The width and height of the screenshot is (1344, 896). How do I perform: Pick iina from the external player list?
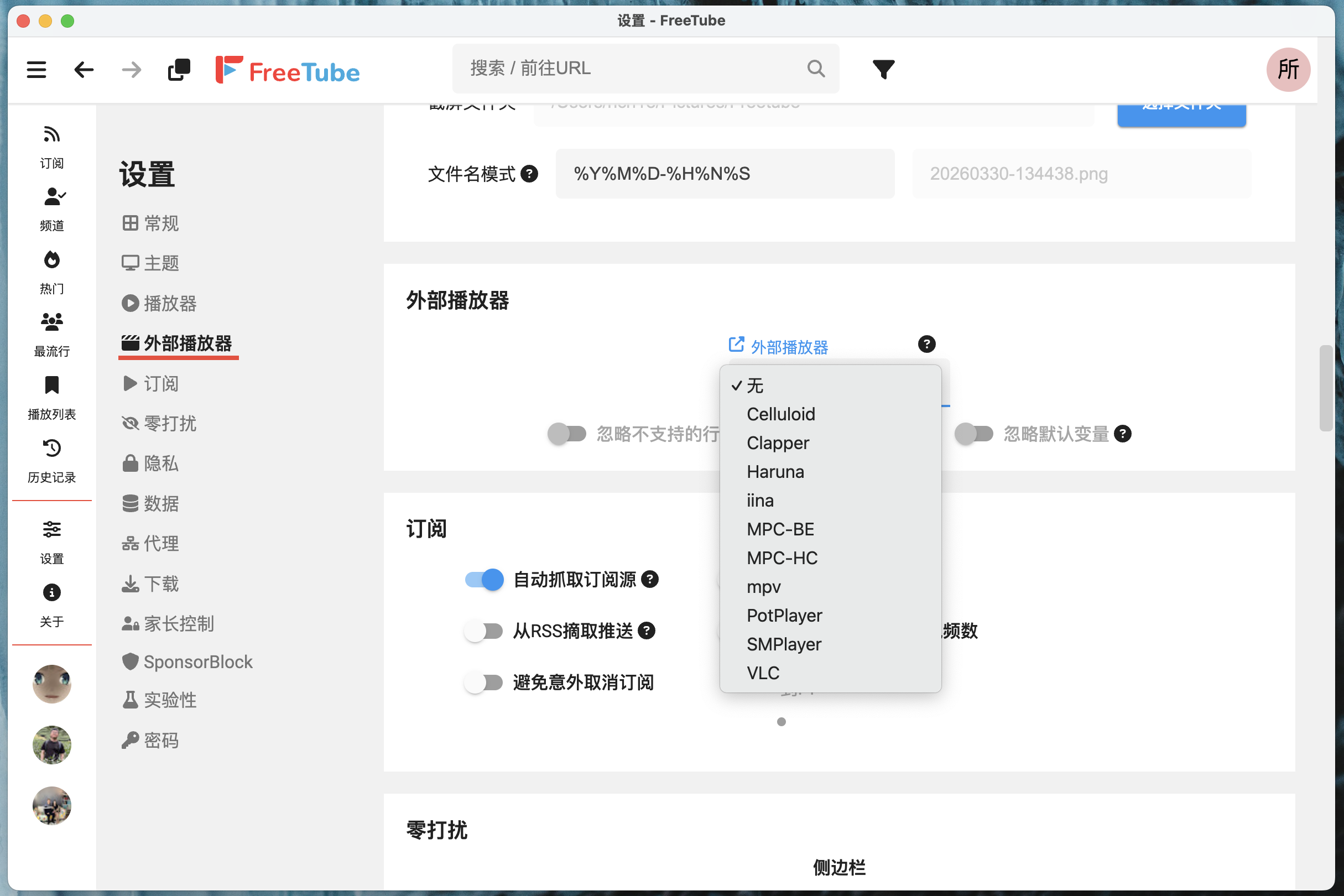(760, 501)
